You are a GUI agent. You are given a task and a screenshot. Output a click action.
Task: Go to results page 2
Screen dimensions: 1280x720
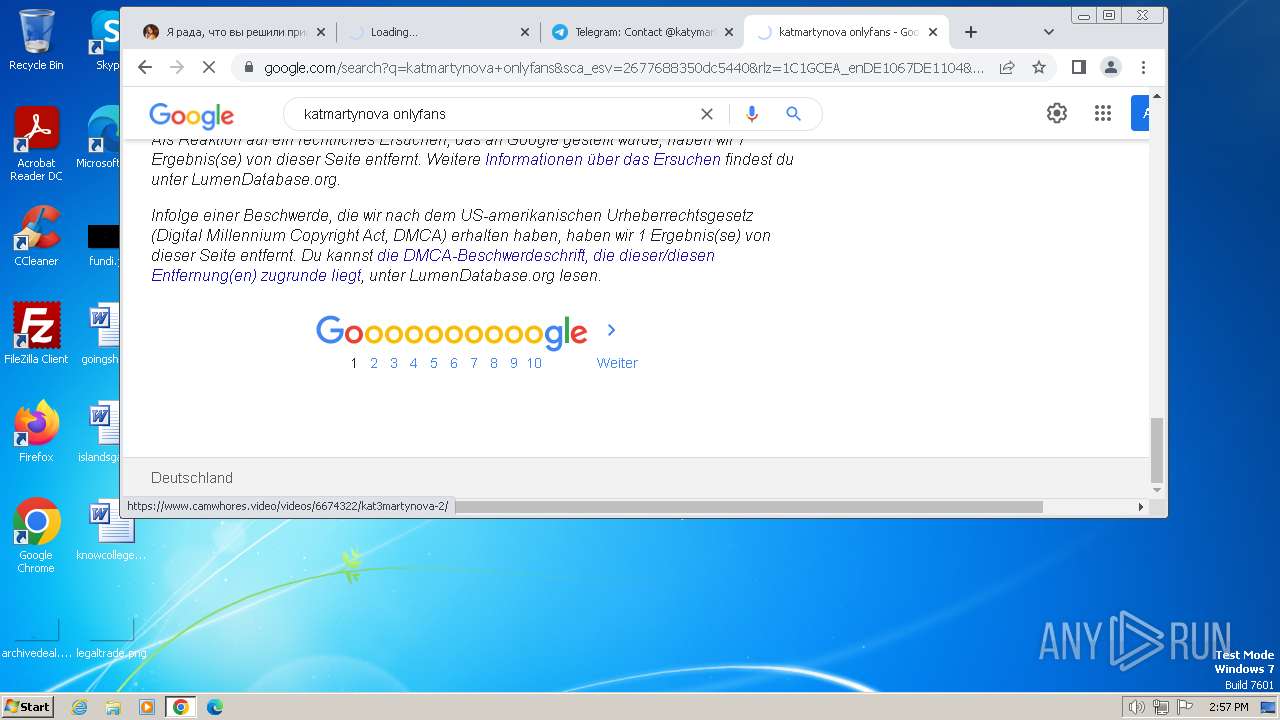(x=374, y=363)
